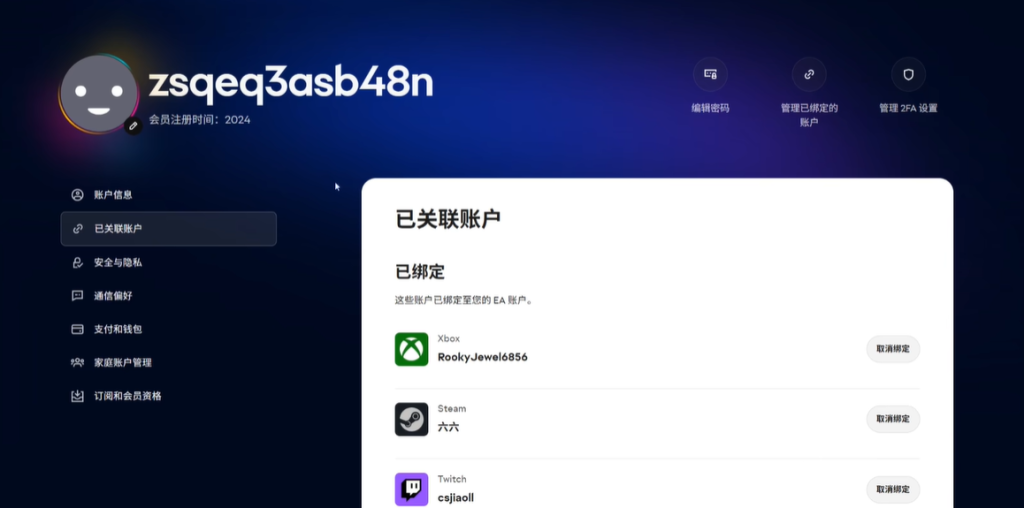The width and height of the screenshot is (1024, 508).
Task: Click the profile avatar image
Action: 98,93
